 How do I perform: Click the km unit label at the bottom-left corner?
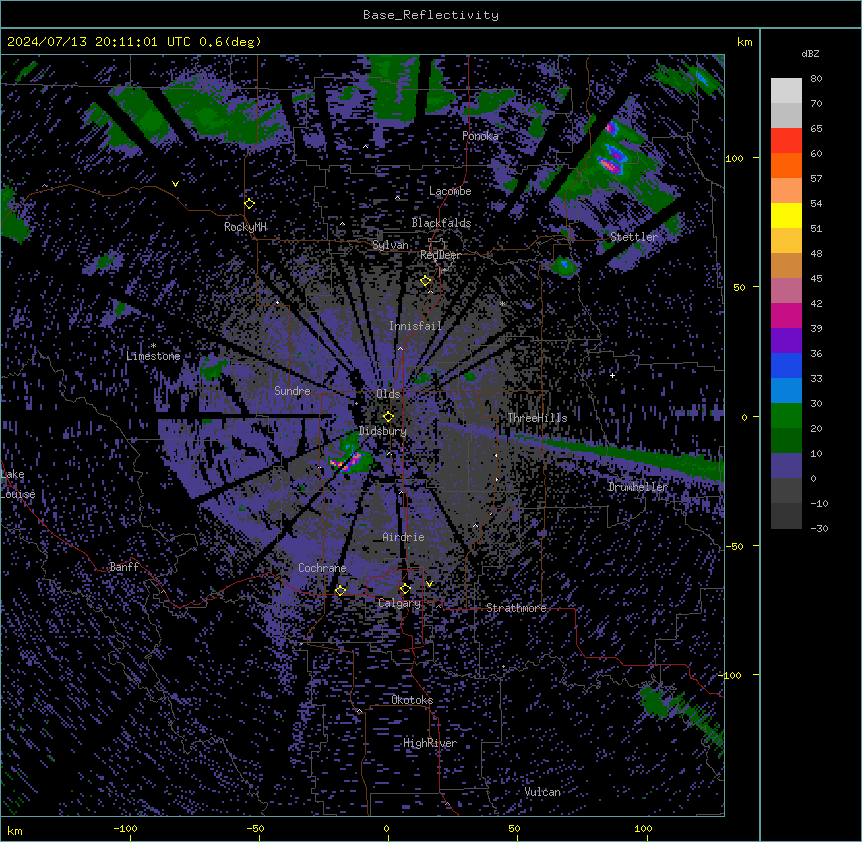pos(15,830)
